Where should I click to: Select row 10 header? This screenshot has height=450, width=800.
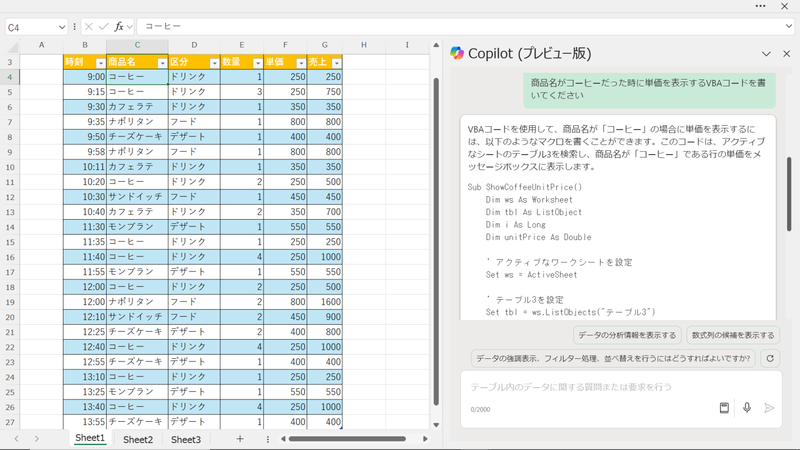click(x=10, y=167)
